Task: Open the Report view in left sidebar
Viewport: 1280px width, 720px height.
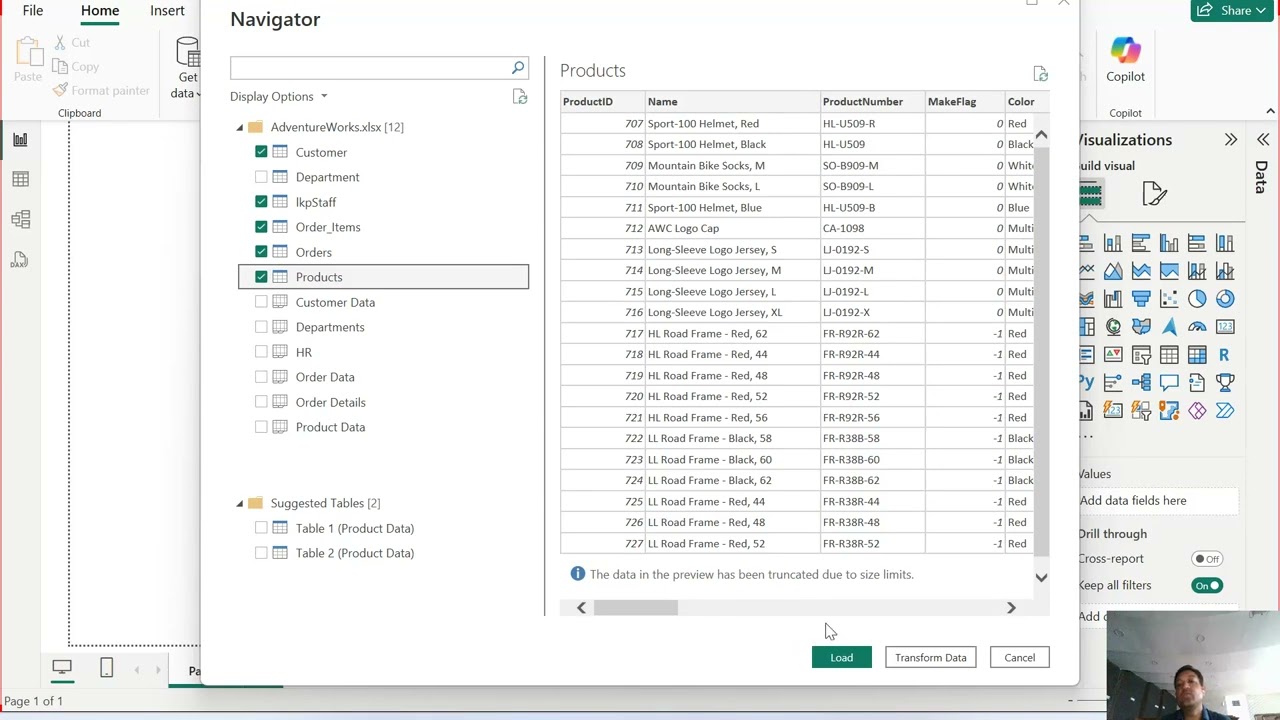Action: 20,140
